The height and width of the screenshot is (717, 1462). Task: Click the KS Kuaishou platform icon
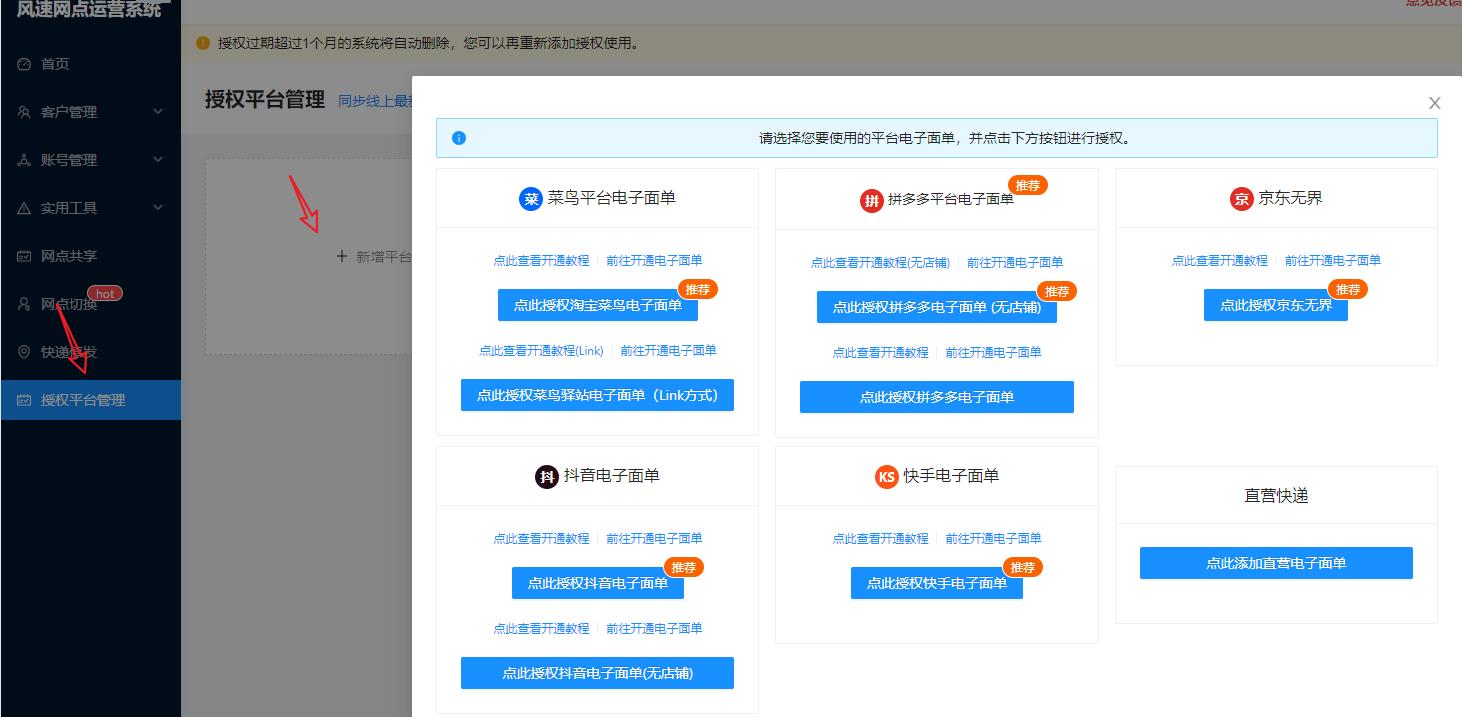click(x=886, y=477)
